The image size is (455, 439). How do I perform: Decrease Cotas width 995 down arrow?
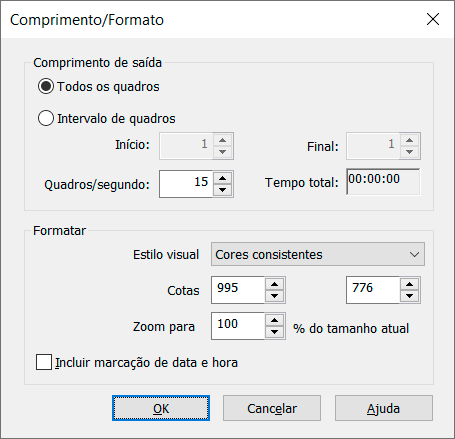(274, 296)
